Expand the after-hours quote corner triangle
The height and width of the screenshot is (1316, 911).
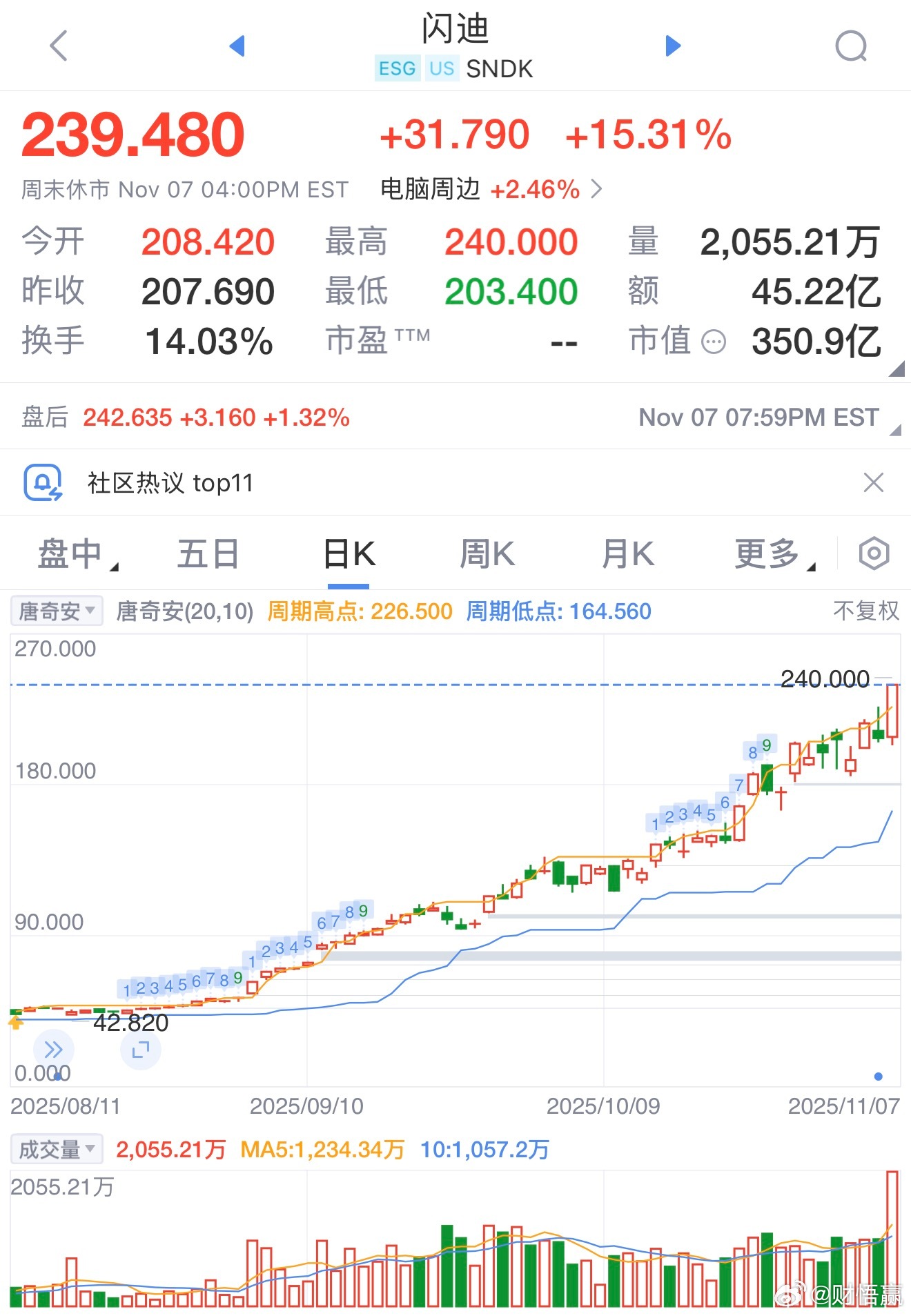[x=895, y=430]
